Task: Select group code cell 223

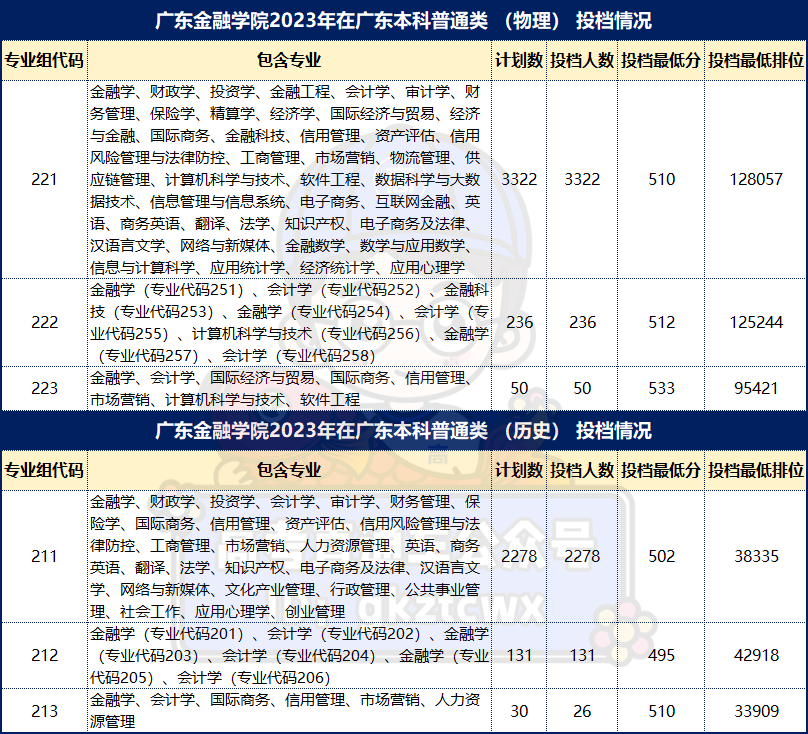Action: (x=44, y=388)
